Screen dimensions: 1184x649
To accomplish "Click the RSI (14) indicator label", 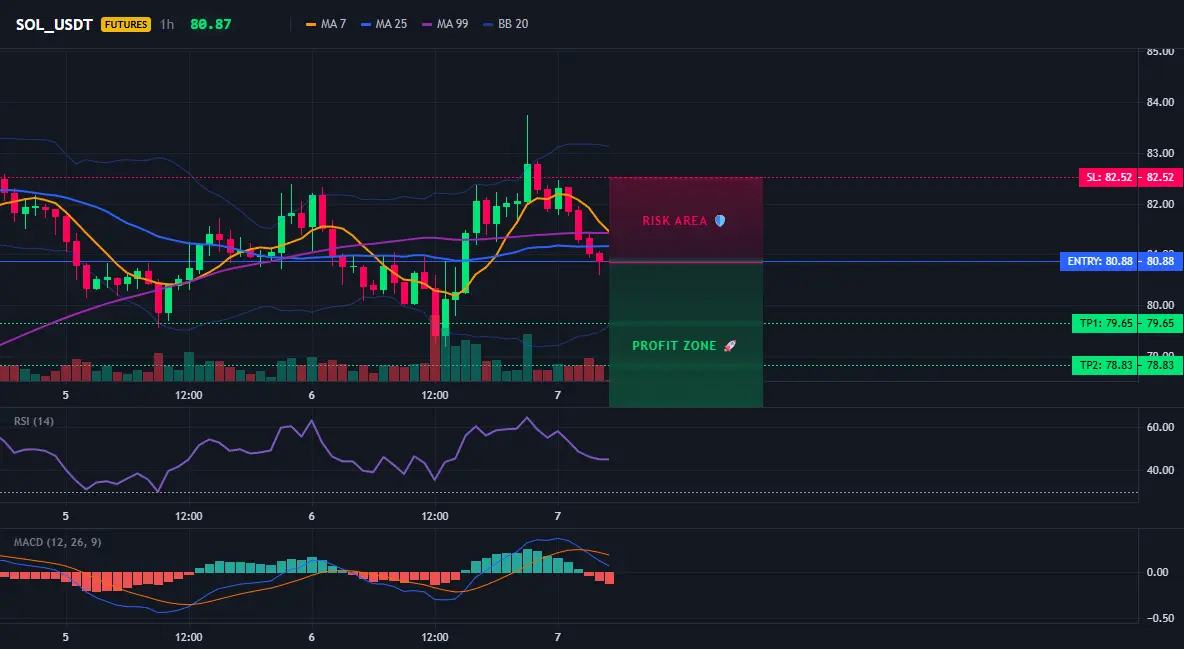I will coord(34,421).
